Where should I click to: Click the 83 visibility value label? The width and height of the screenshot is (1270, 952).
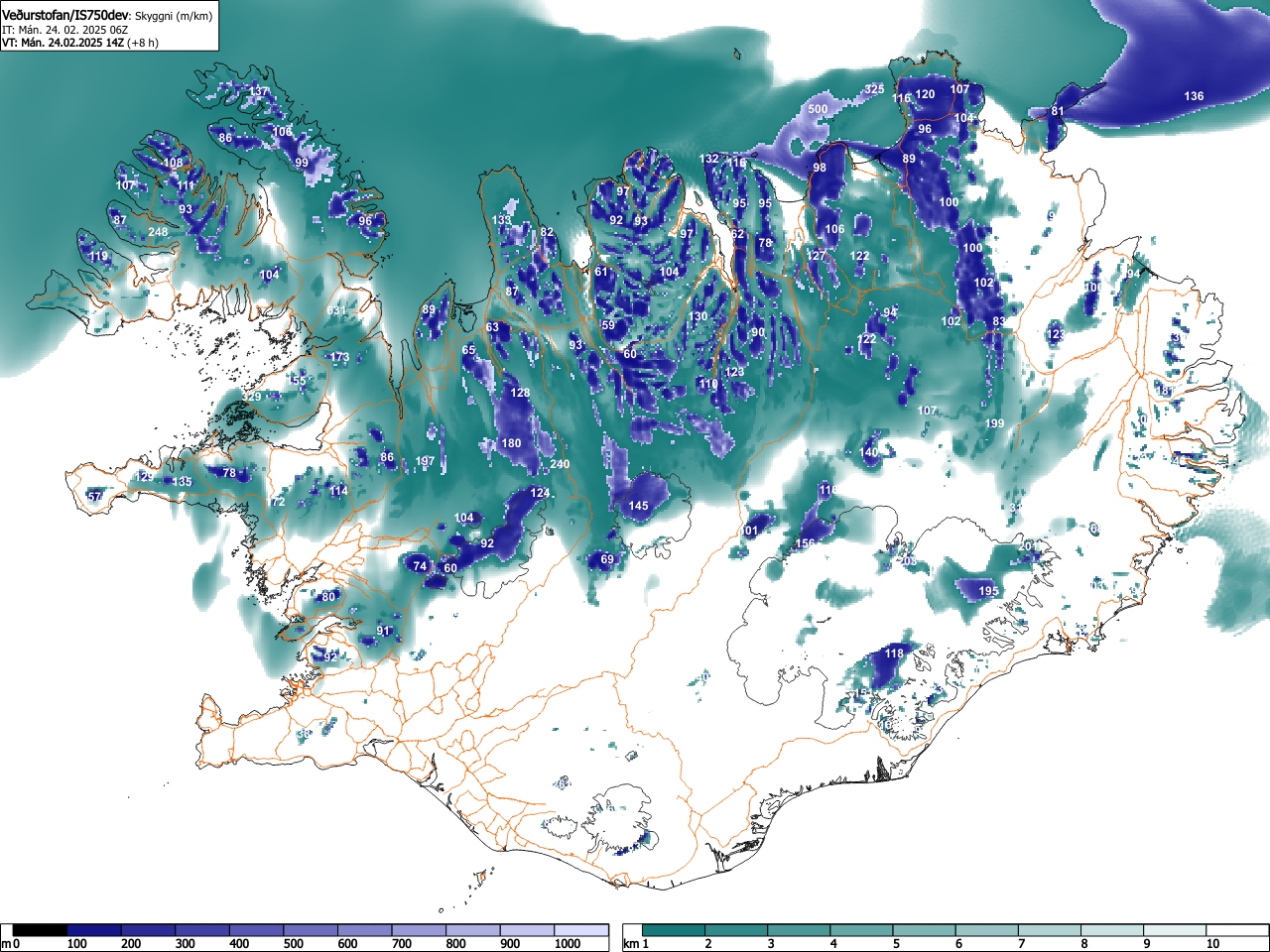[x=999, y=321]
